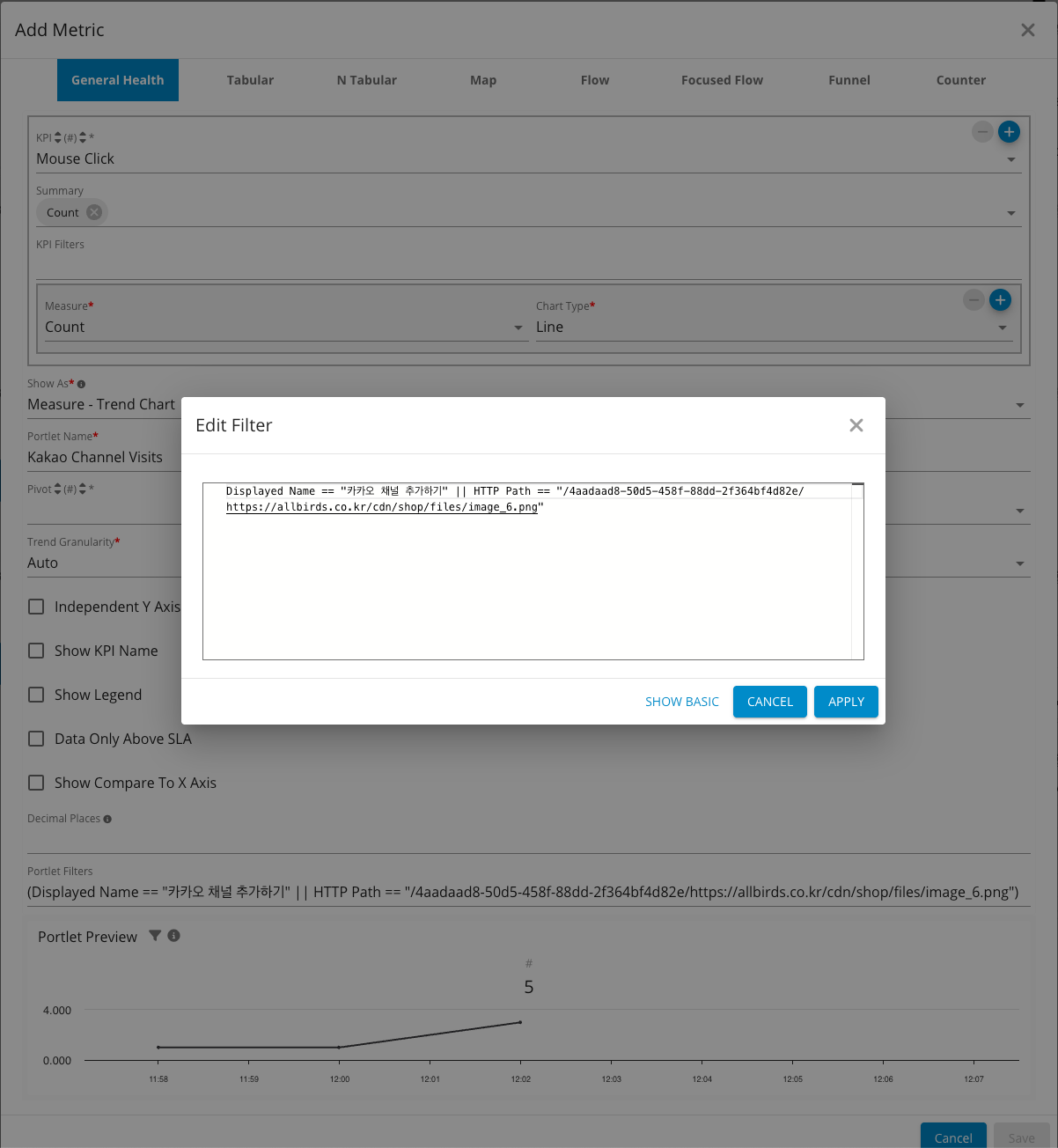Enable the Show KPI Name checkbox

click(36, 651)
